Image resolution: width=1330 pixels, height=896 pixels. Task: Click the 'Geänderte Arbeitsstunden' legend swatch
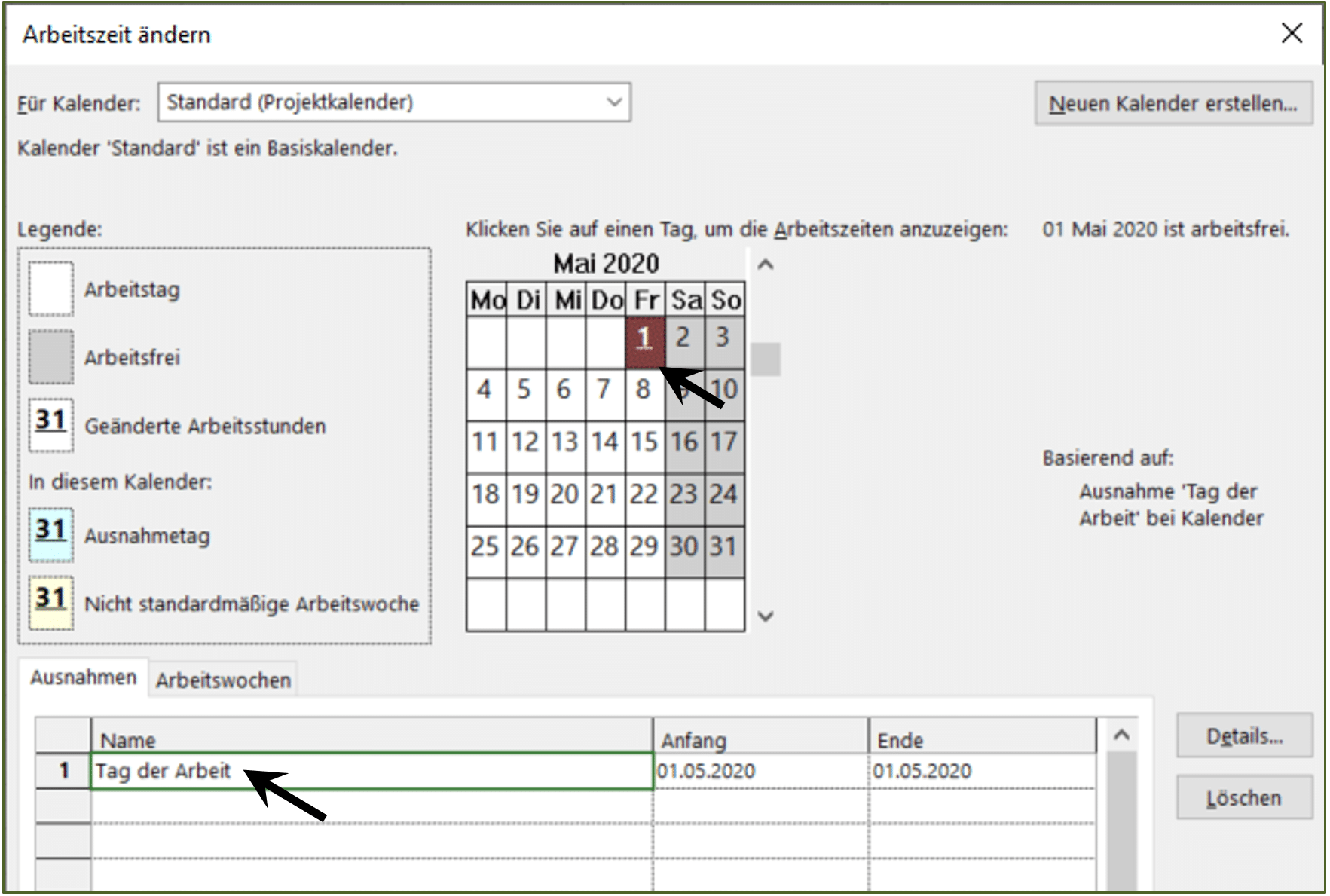point(51,425)
